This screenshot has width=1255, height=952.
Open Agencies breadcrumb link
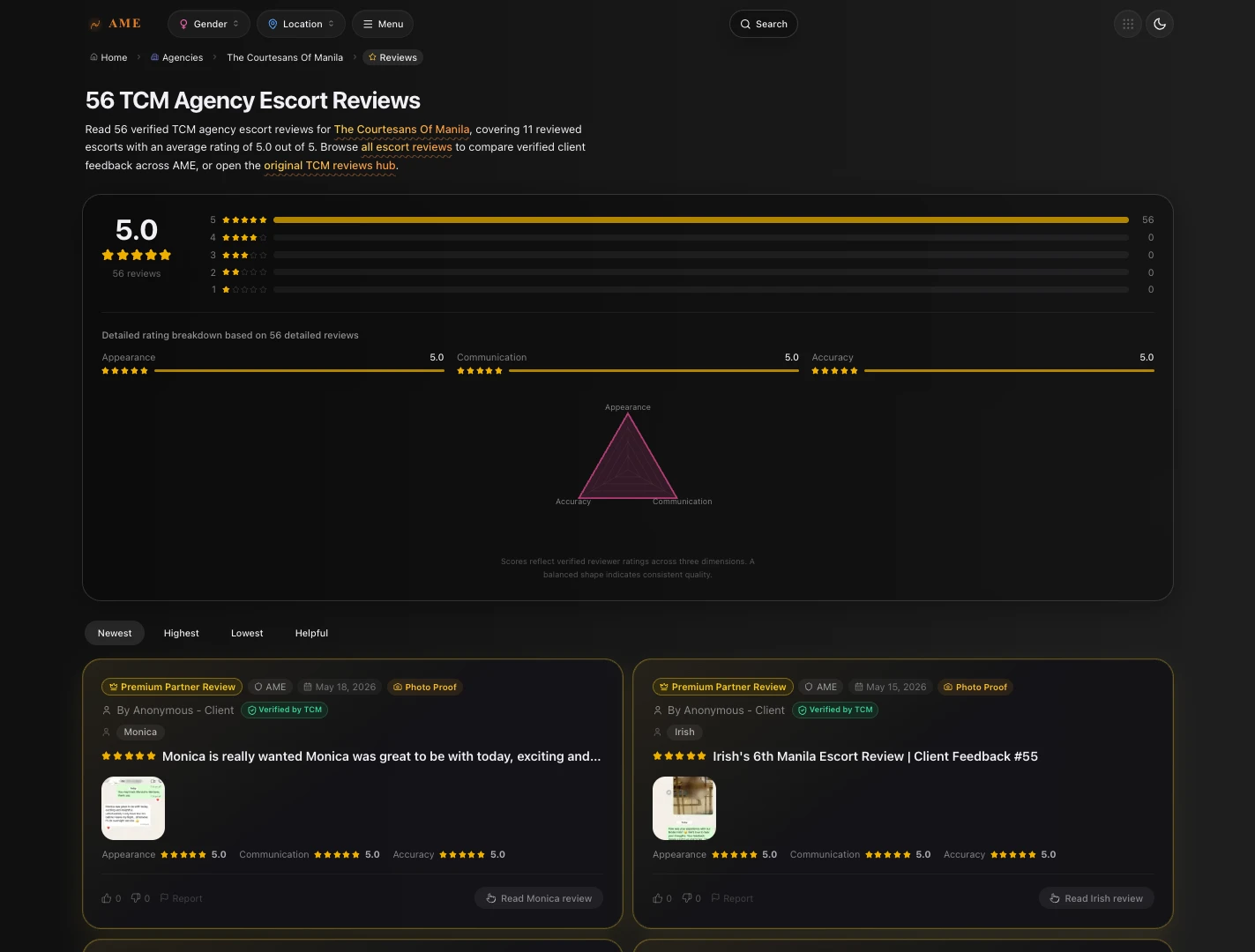pos(176,57)
